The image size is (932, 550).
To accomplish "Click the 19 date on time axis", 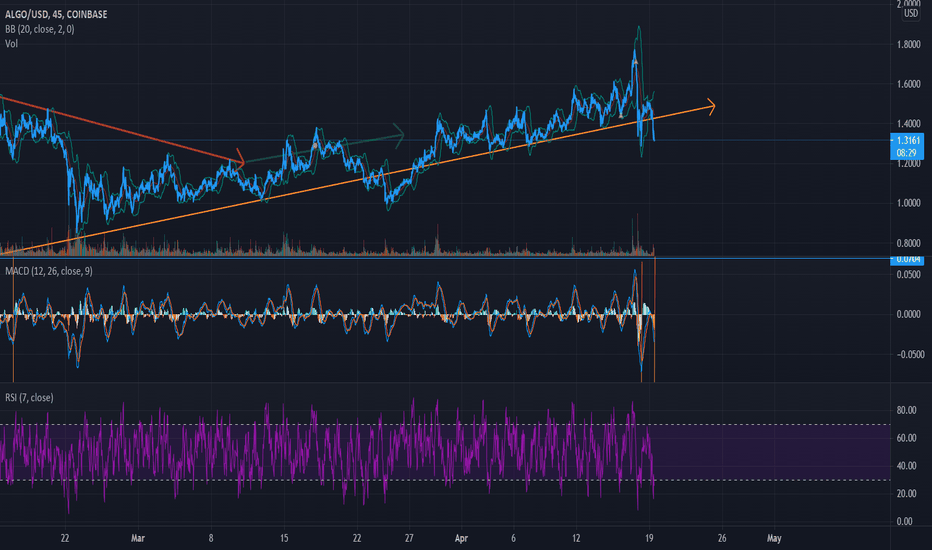I will tap(649, 538).
